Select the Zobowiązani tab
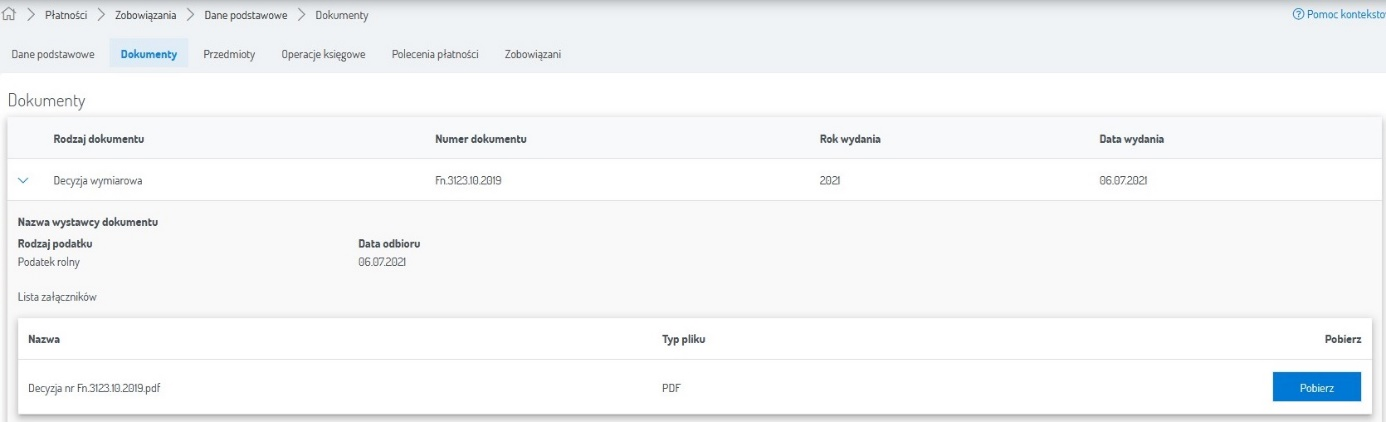1386x422 pixels. click(533, 54)
